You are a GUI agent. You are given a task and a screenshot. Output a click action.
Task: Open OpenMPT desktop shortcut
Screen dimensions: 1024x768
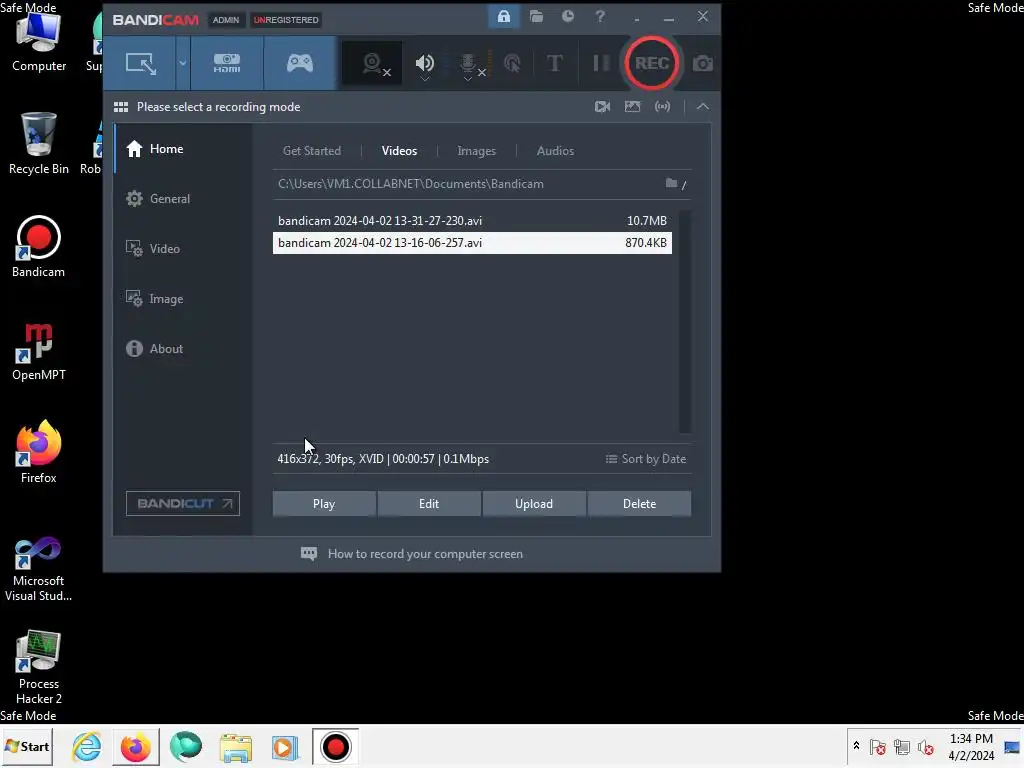(x=39, y=353)
